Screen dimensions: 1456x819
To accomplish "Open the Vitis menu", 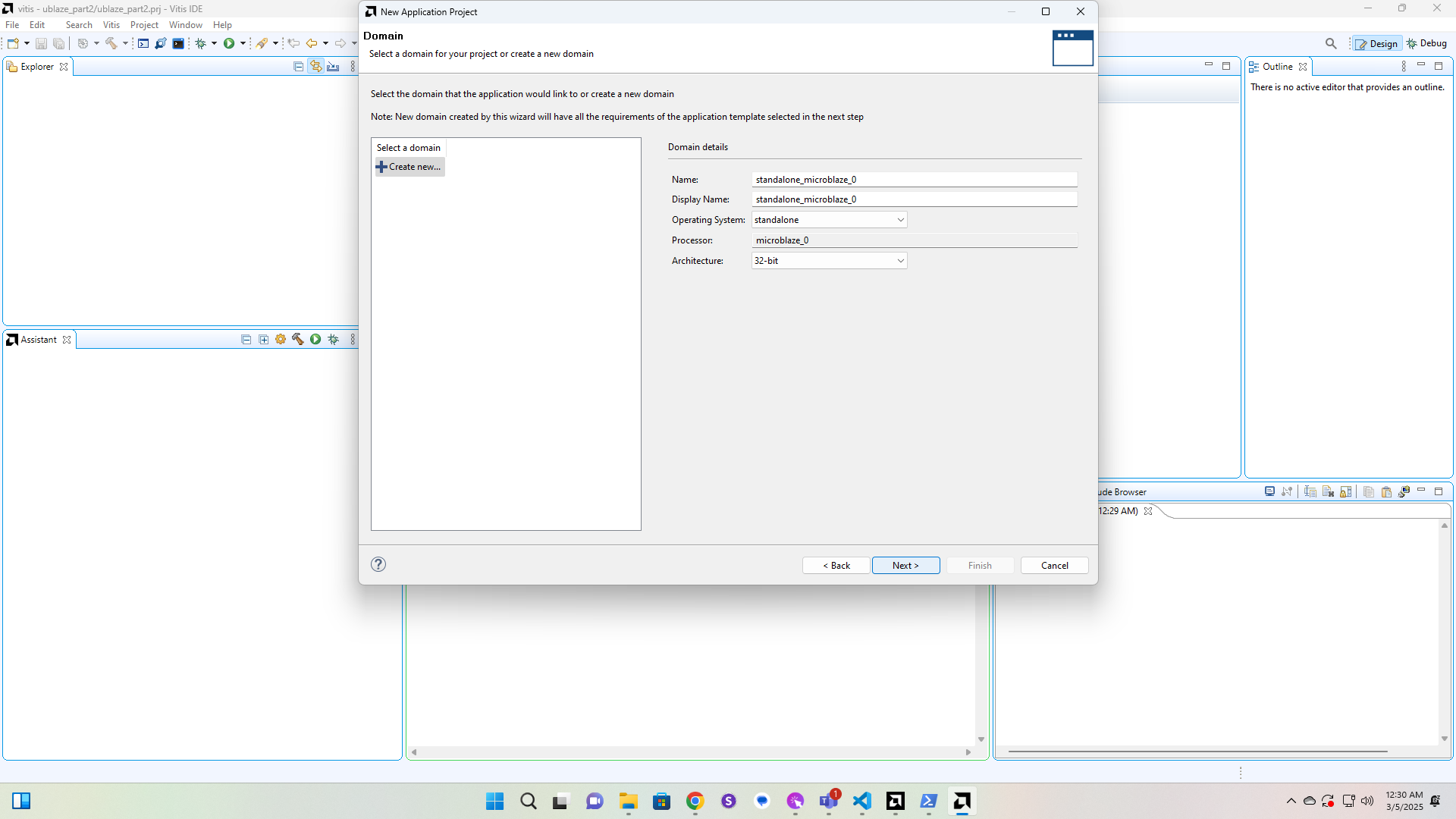I will (111, 25).
